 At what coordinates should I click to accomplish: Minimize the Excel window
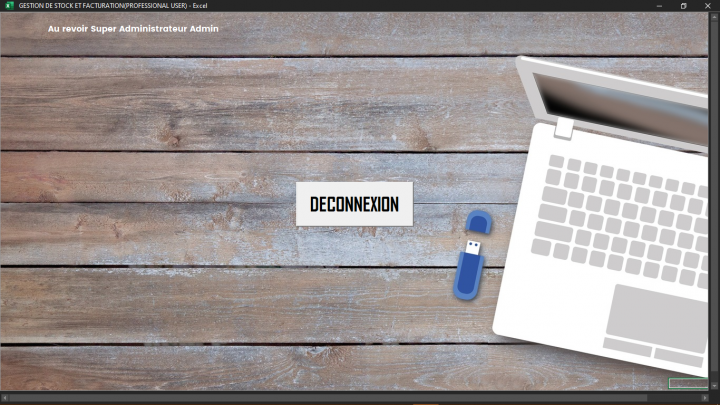pos(660,5)
